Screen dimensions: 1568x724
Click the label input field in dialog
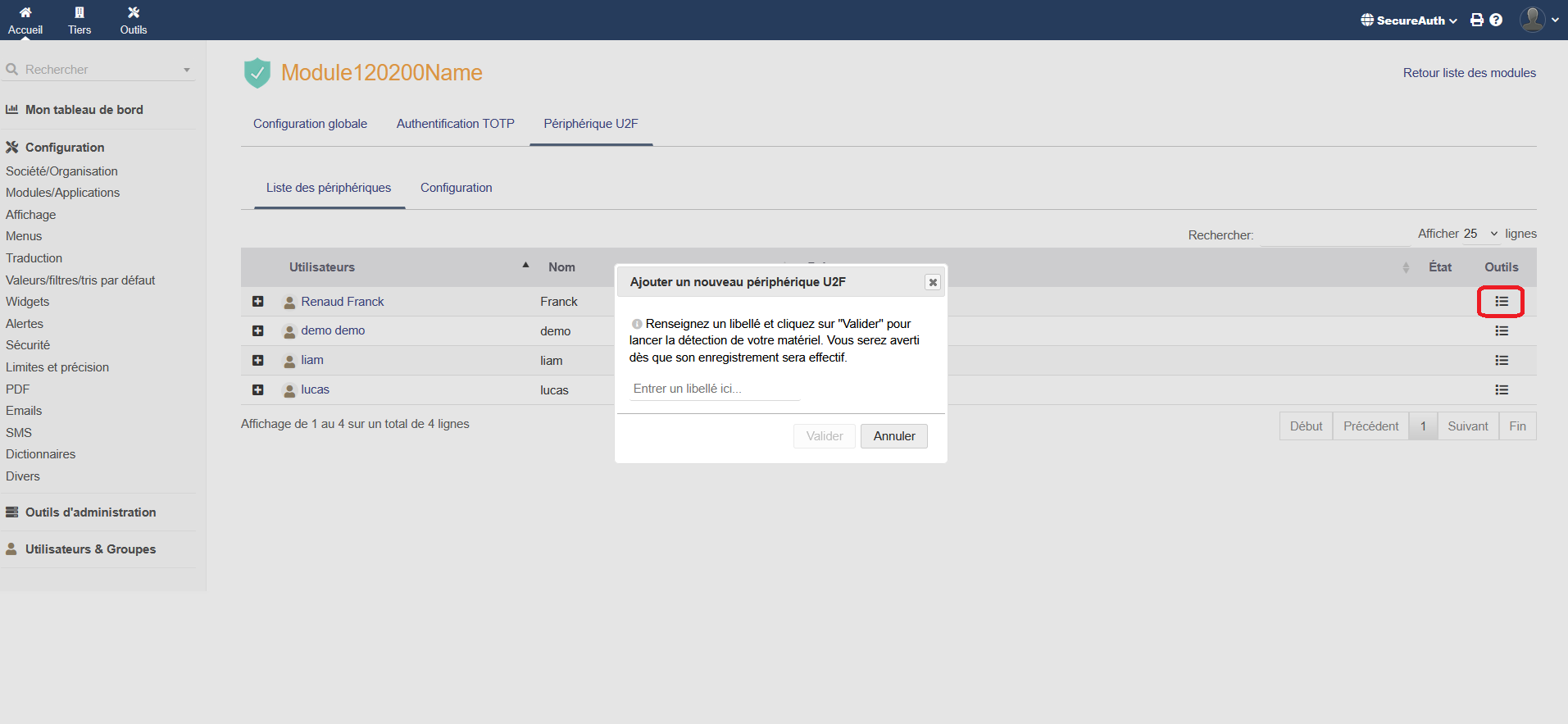714,389
